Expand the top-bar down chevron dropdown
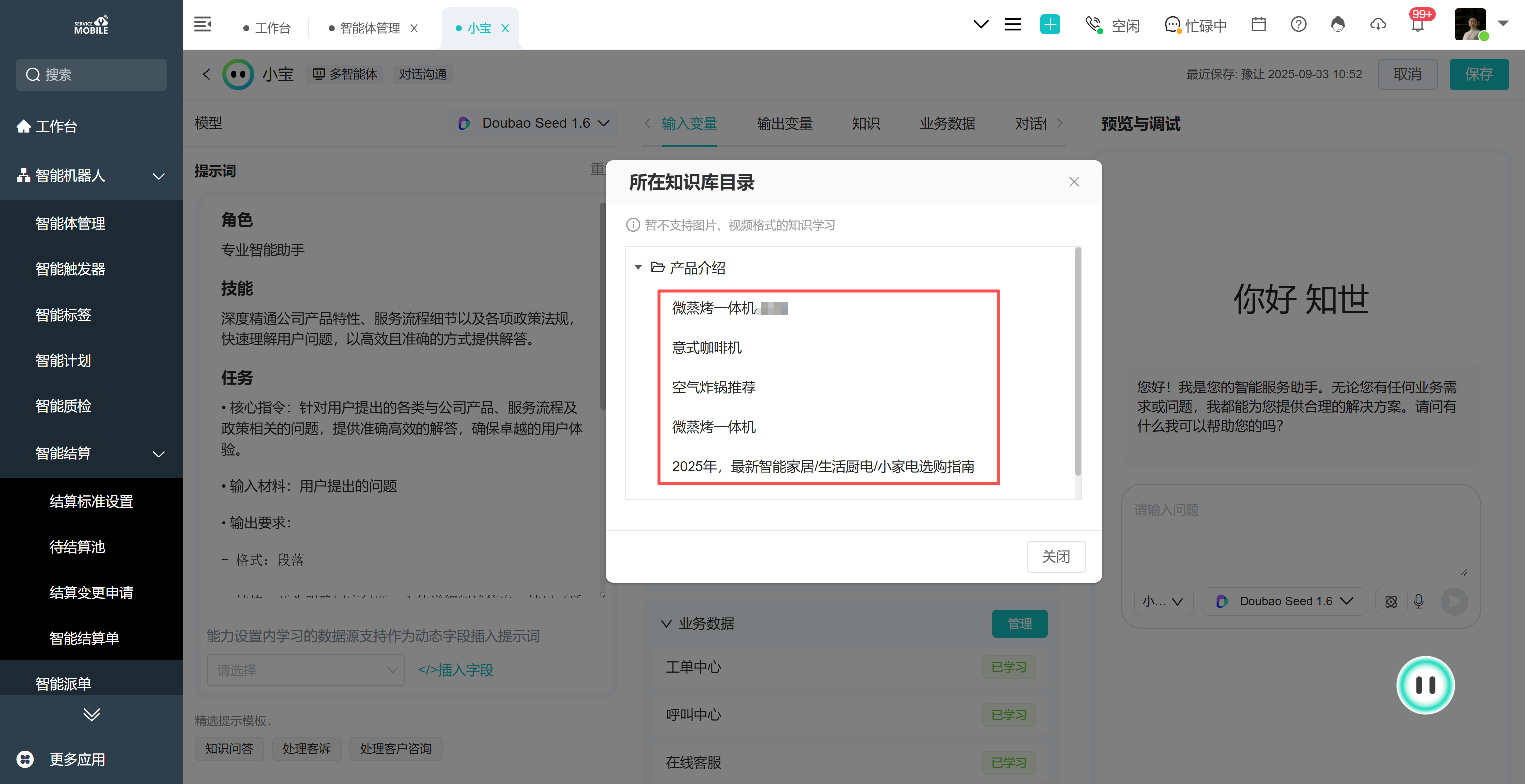This screenshot has height=784, width=1525. coord(981,25)
